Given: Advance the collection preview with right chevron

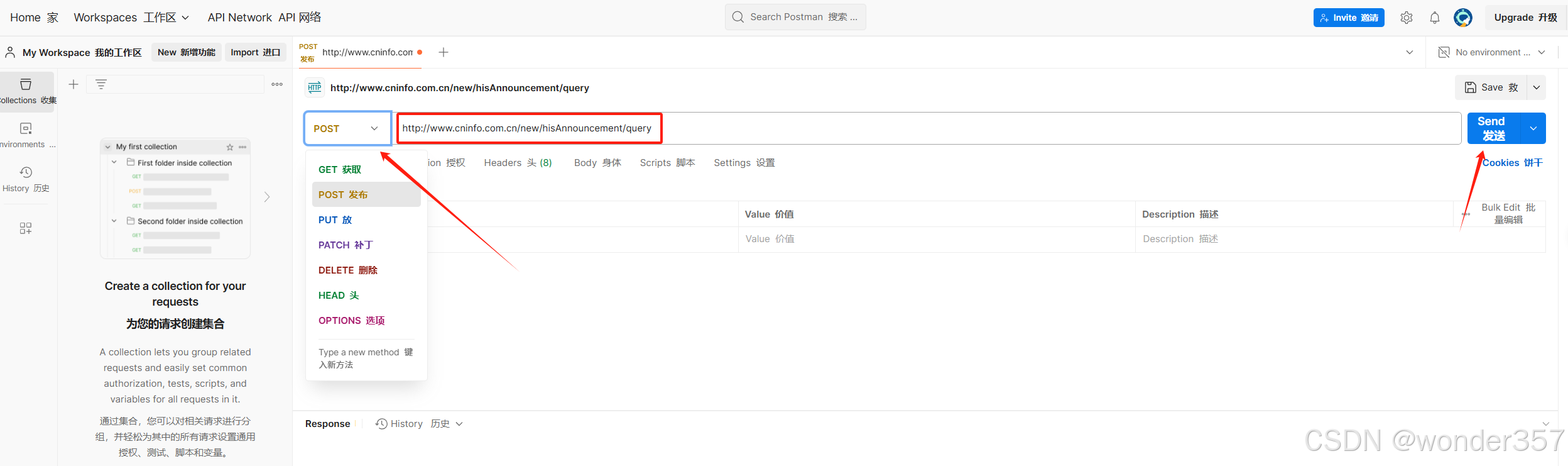Looking at the screenshot, I should (x=267, y=197).
